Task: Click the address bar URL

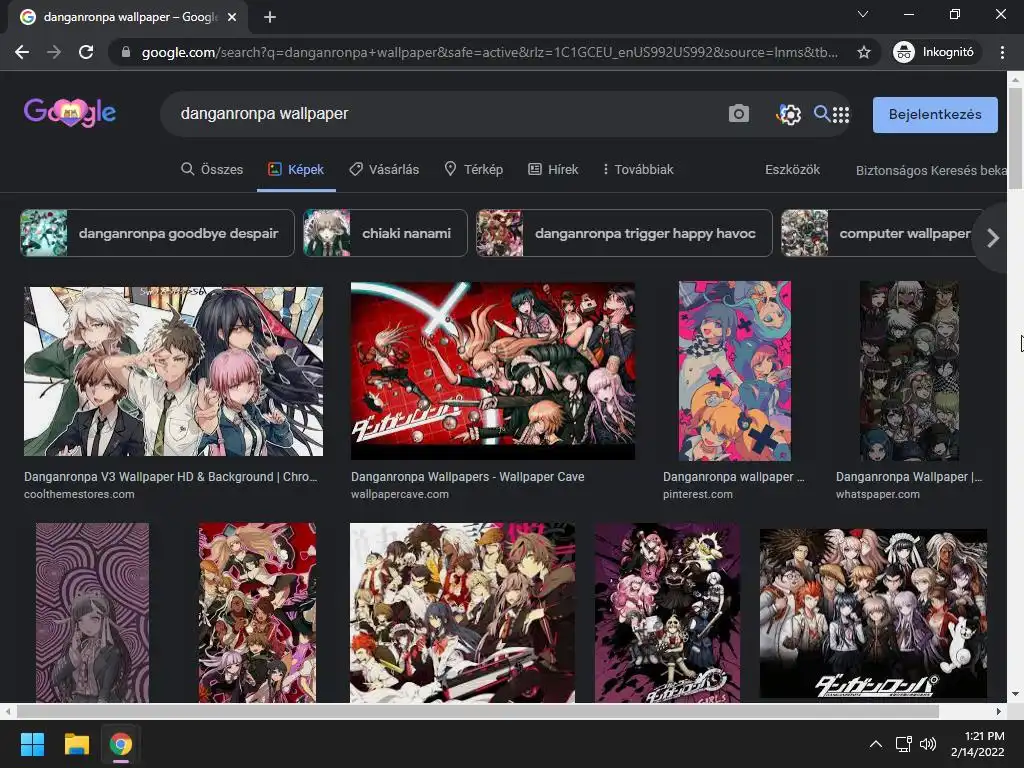Action: coord(490,52)
